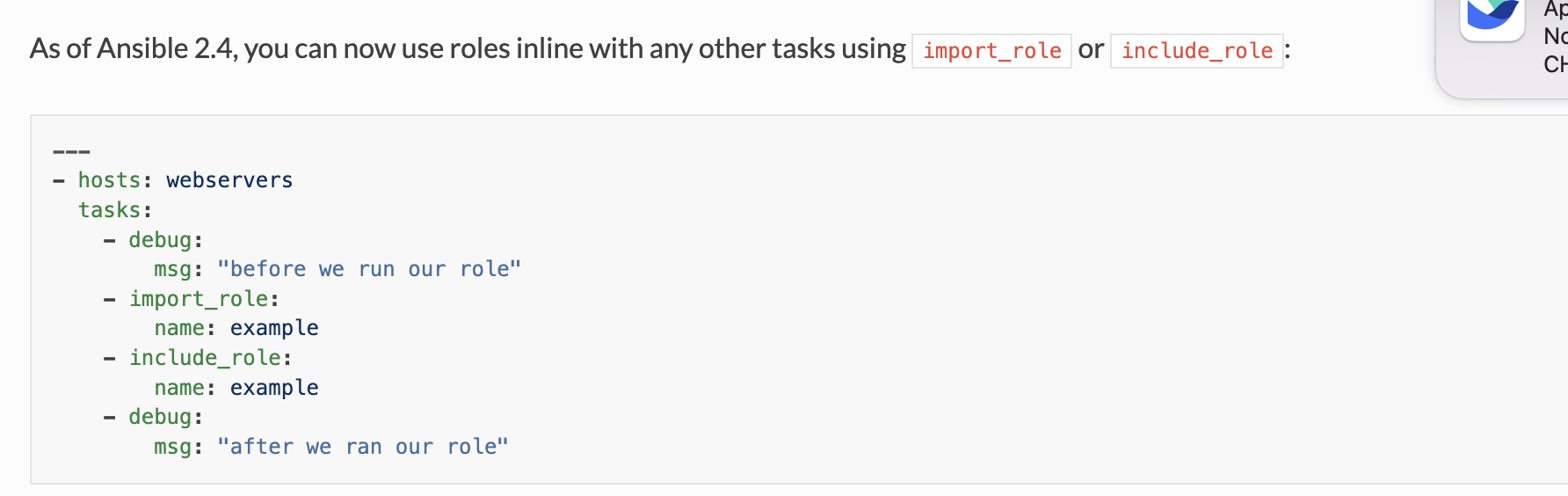Viewport: 1568px width, 496px height.
Task: Click the hosts key in the code
Action: tap(109, 180)
